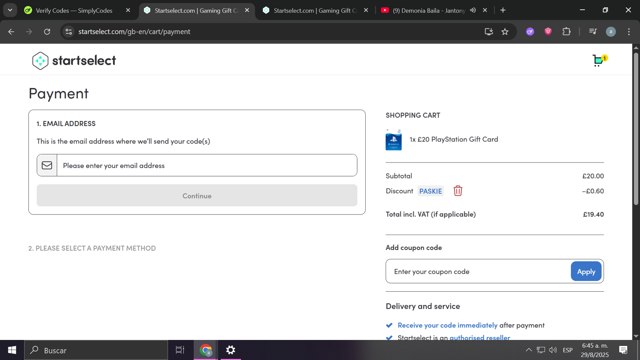This screenshot has width=640, height=360.
Task: View site information icon in address bar
Action: (69, 31)
